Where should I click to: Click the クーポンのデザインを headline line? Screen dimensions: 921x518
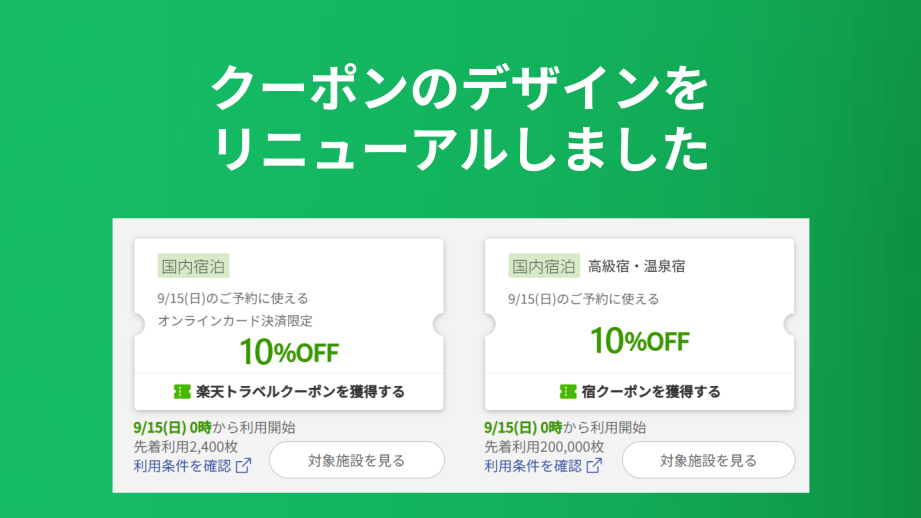point(460,90)
